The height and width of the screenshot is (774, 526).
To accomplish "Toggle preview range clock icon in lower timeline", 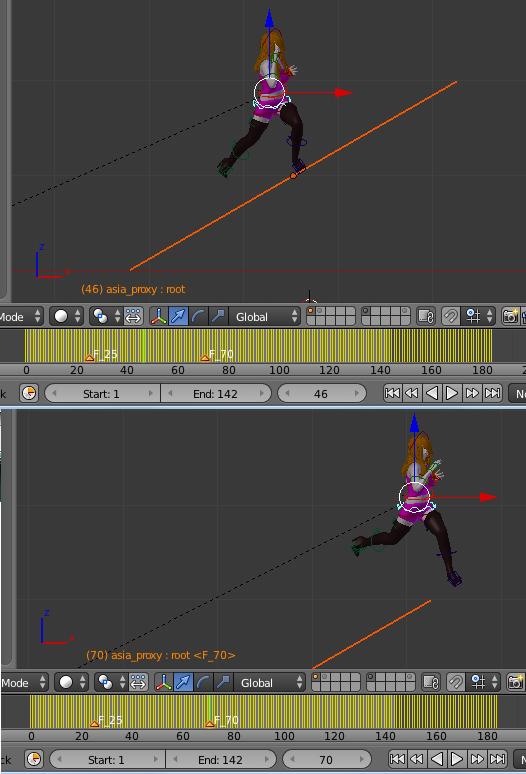I will 34,759.
